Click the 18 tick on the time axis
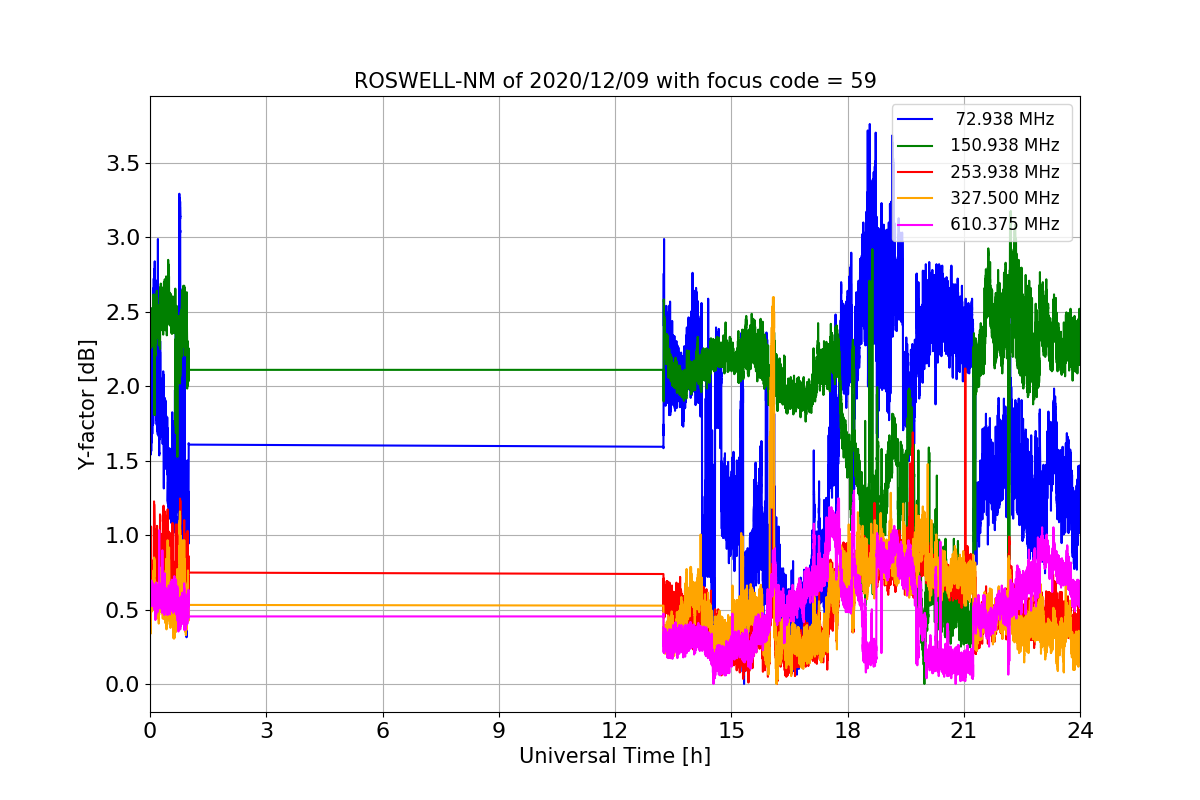 [847, 731]
